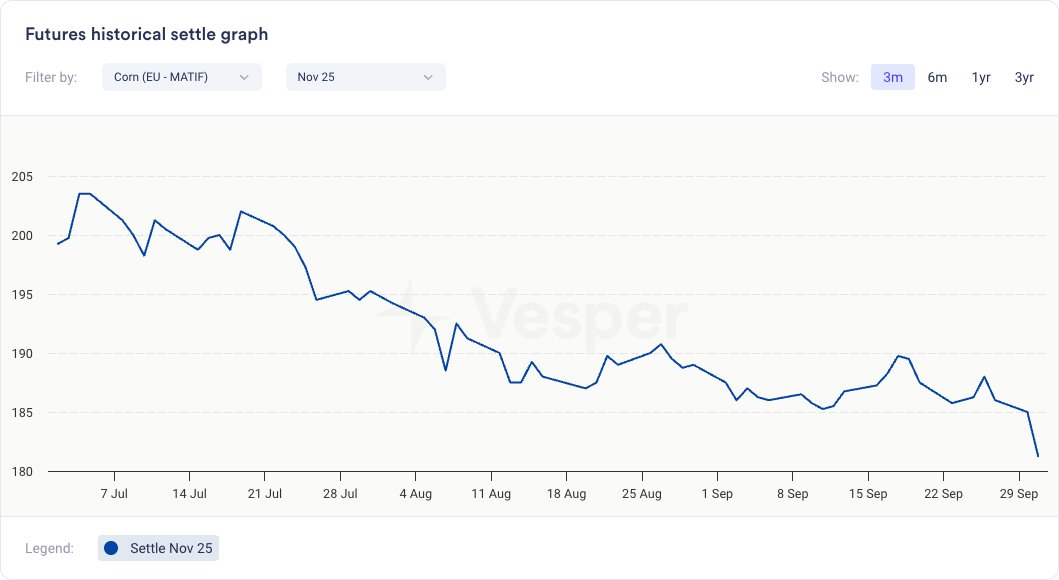Switch the graph to 6m range
Image resolution: width=1059 pixels, height=580 pixels.
(x=937, y=77)
